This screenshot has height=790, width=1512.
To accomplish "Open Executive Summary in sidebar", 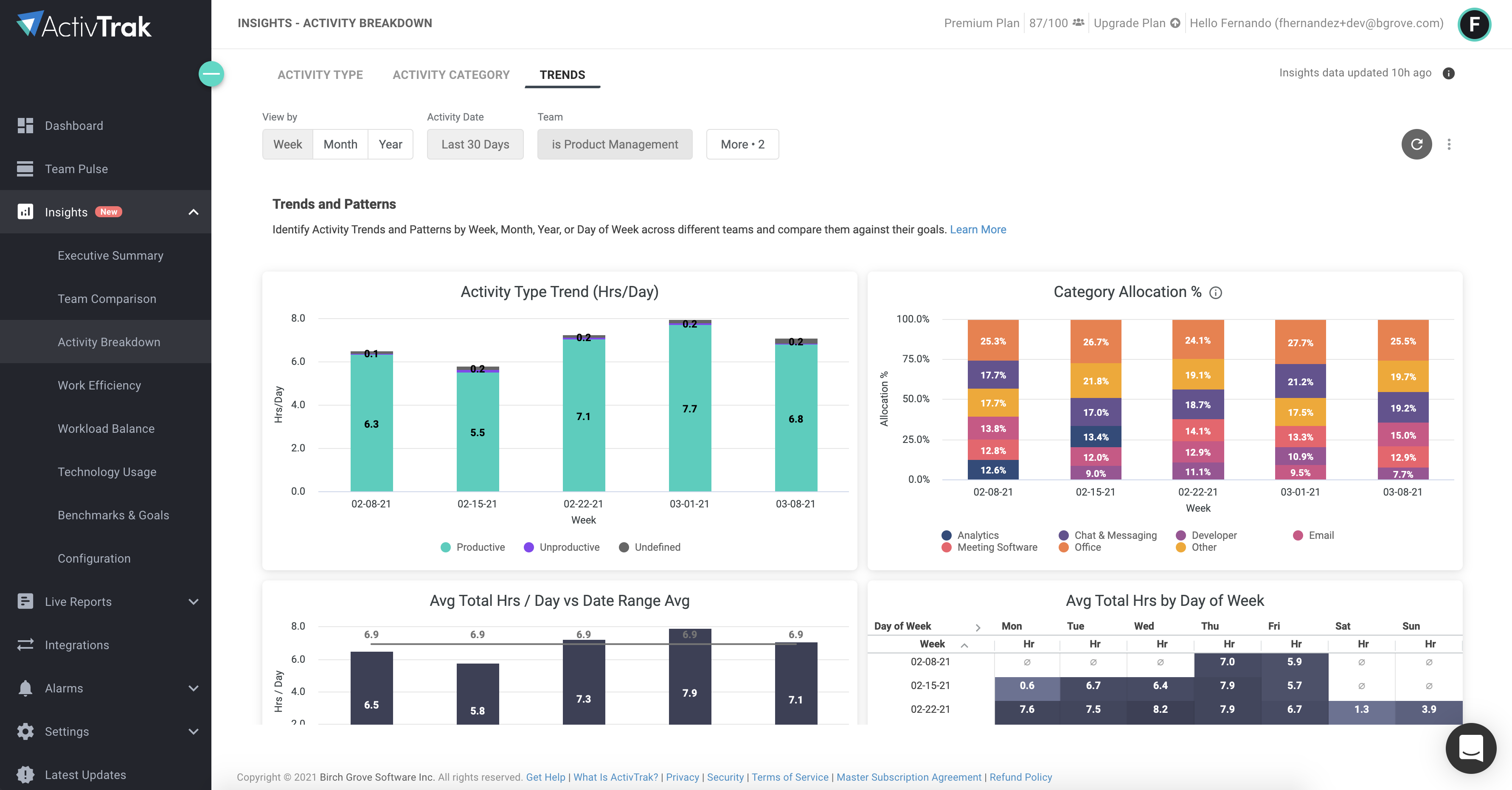I will point(110,255).
